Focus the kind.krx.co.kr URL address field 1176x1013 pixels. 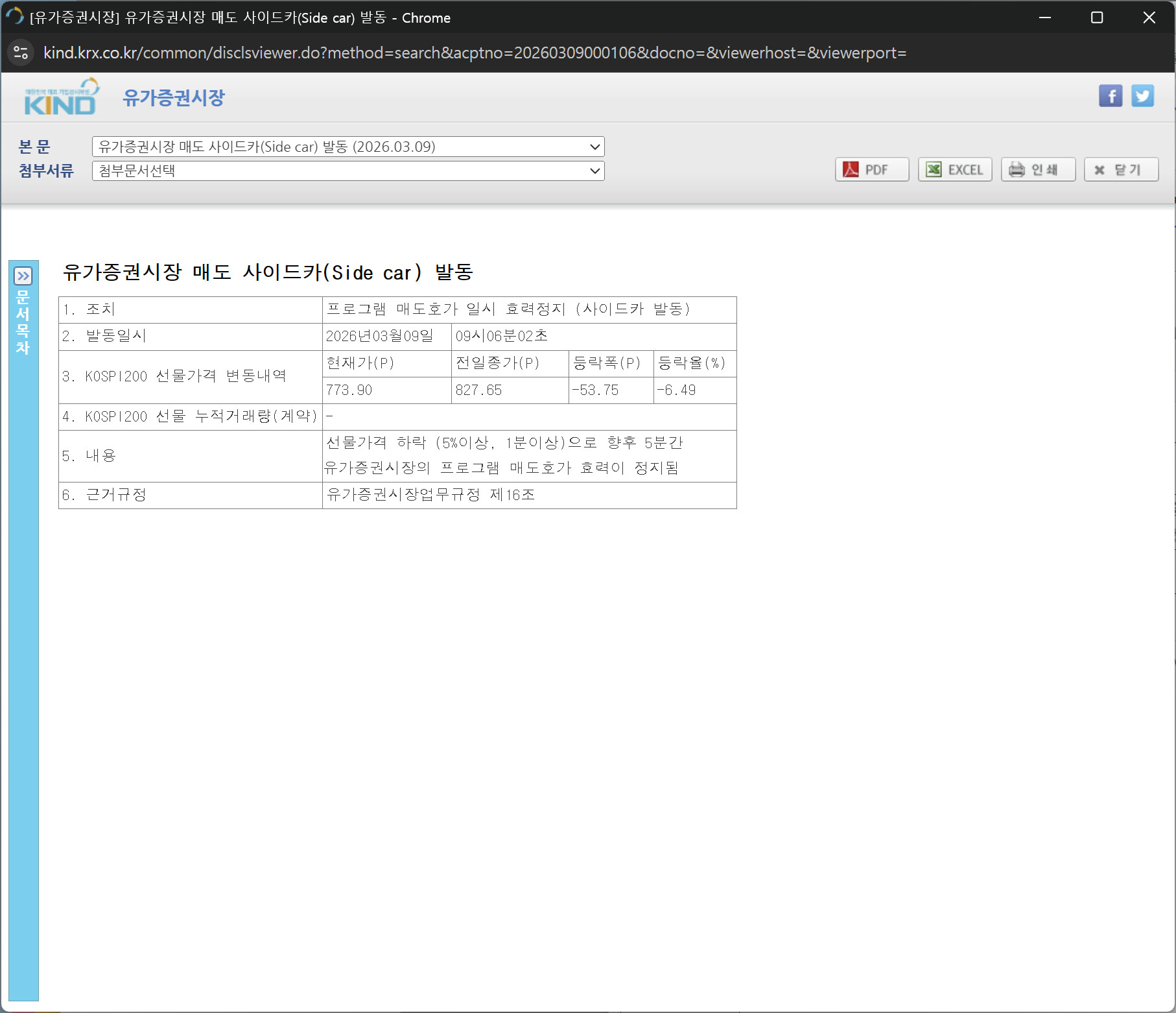475,53
